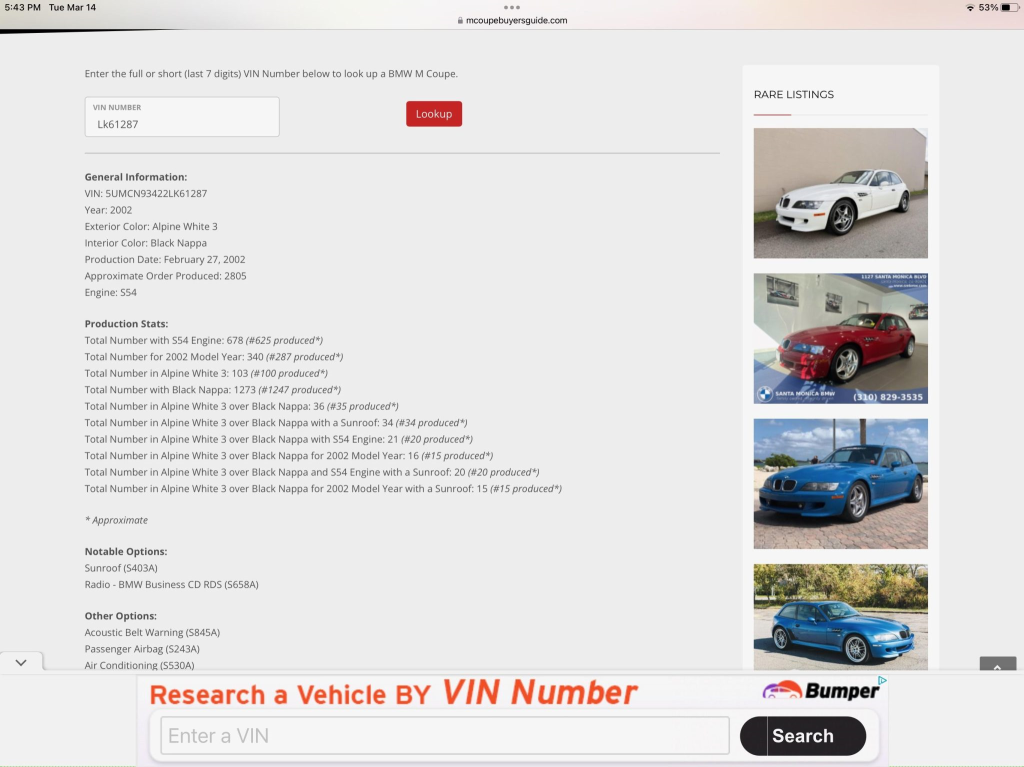Image resolution: width=1024 pixels, height=767 pixels.
Task: Click Acoustic Belt Warning (S845A)
Action: (x=152, y=632)
